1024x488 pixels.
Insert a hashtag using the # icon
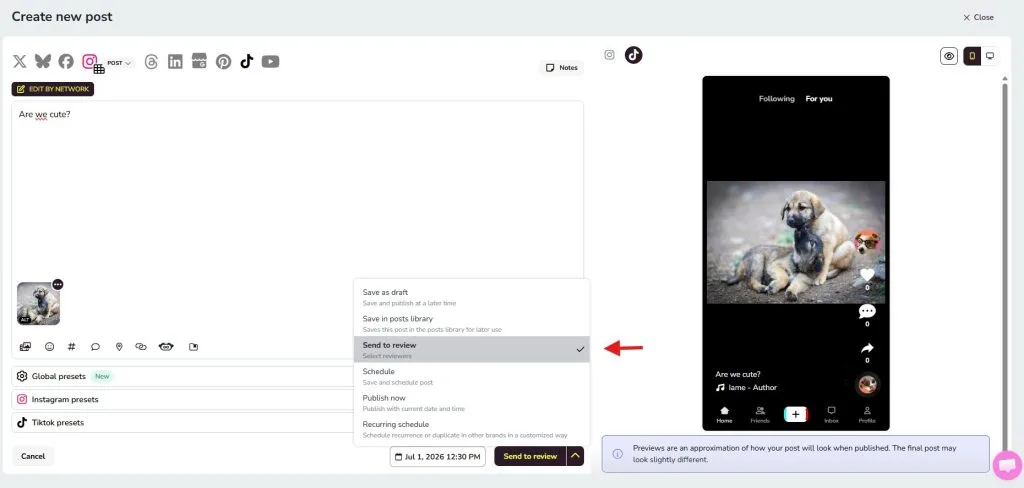pyautogui.click(x=72, y=347)
